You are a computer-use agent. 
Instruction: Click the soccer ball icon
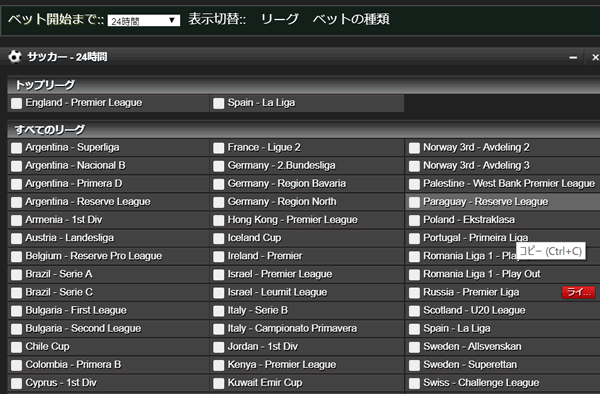[x=15, y=57]
